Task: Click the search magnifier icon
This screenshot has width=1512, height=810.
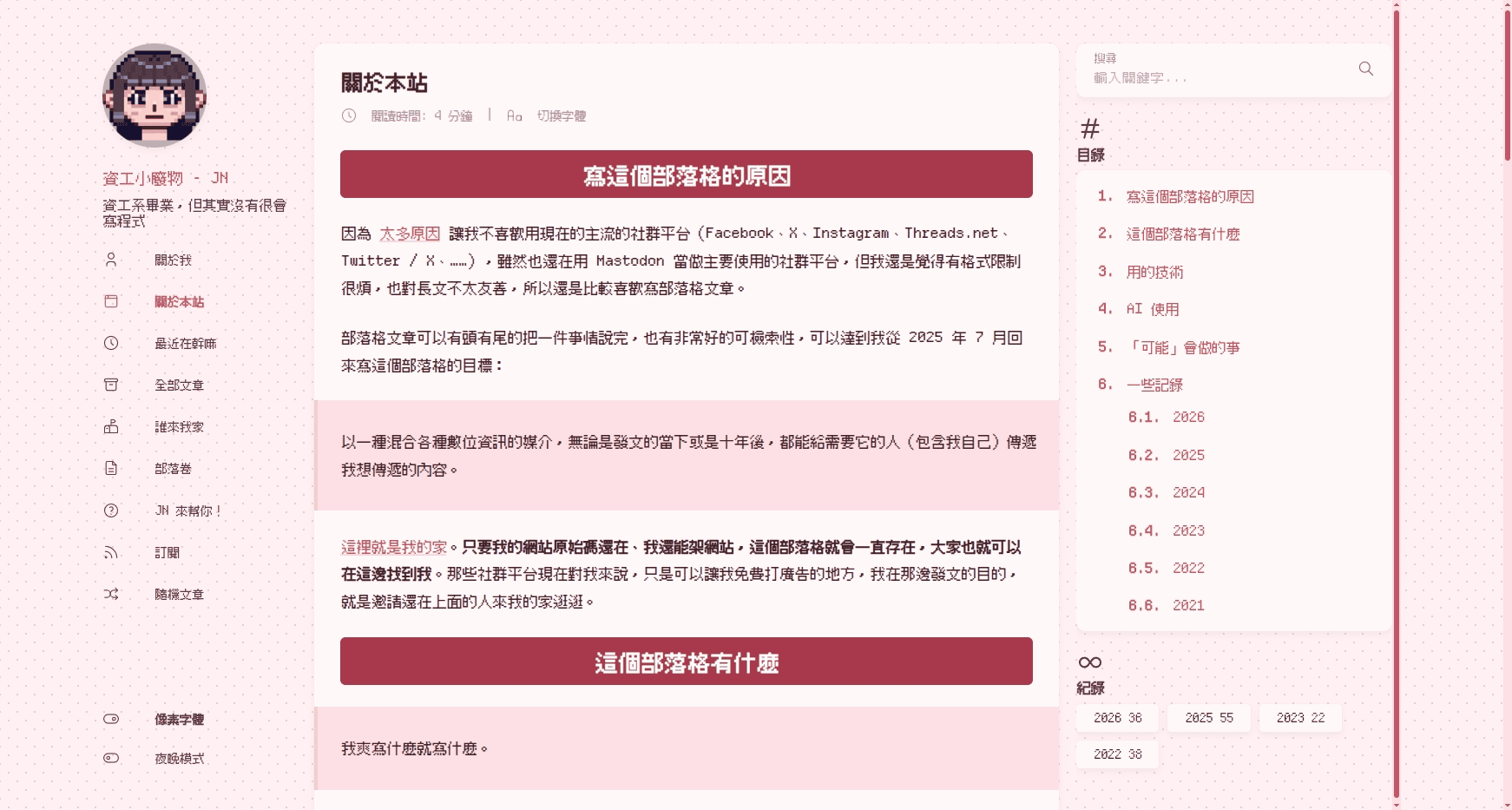Action: point(1365,69)
